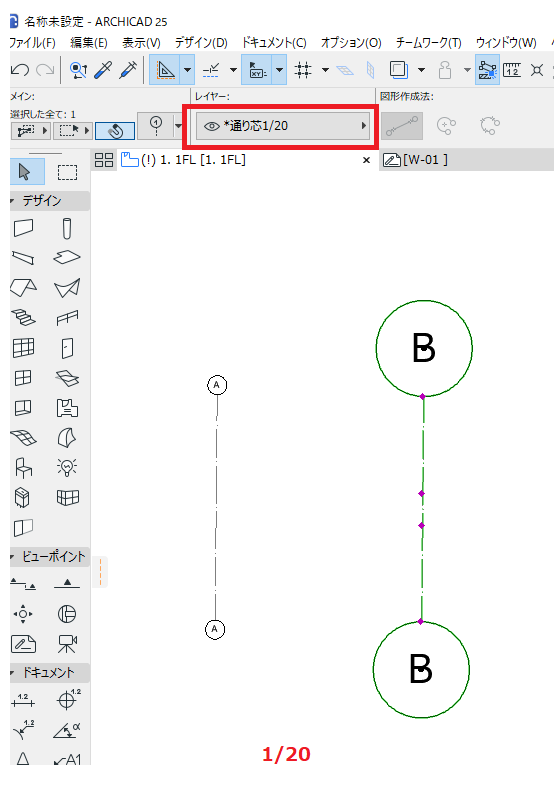Screen dimensions: 559x794
Task: Select the Marquee tool
Action: pyautogui.click(x=67, y=172)
